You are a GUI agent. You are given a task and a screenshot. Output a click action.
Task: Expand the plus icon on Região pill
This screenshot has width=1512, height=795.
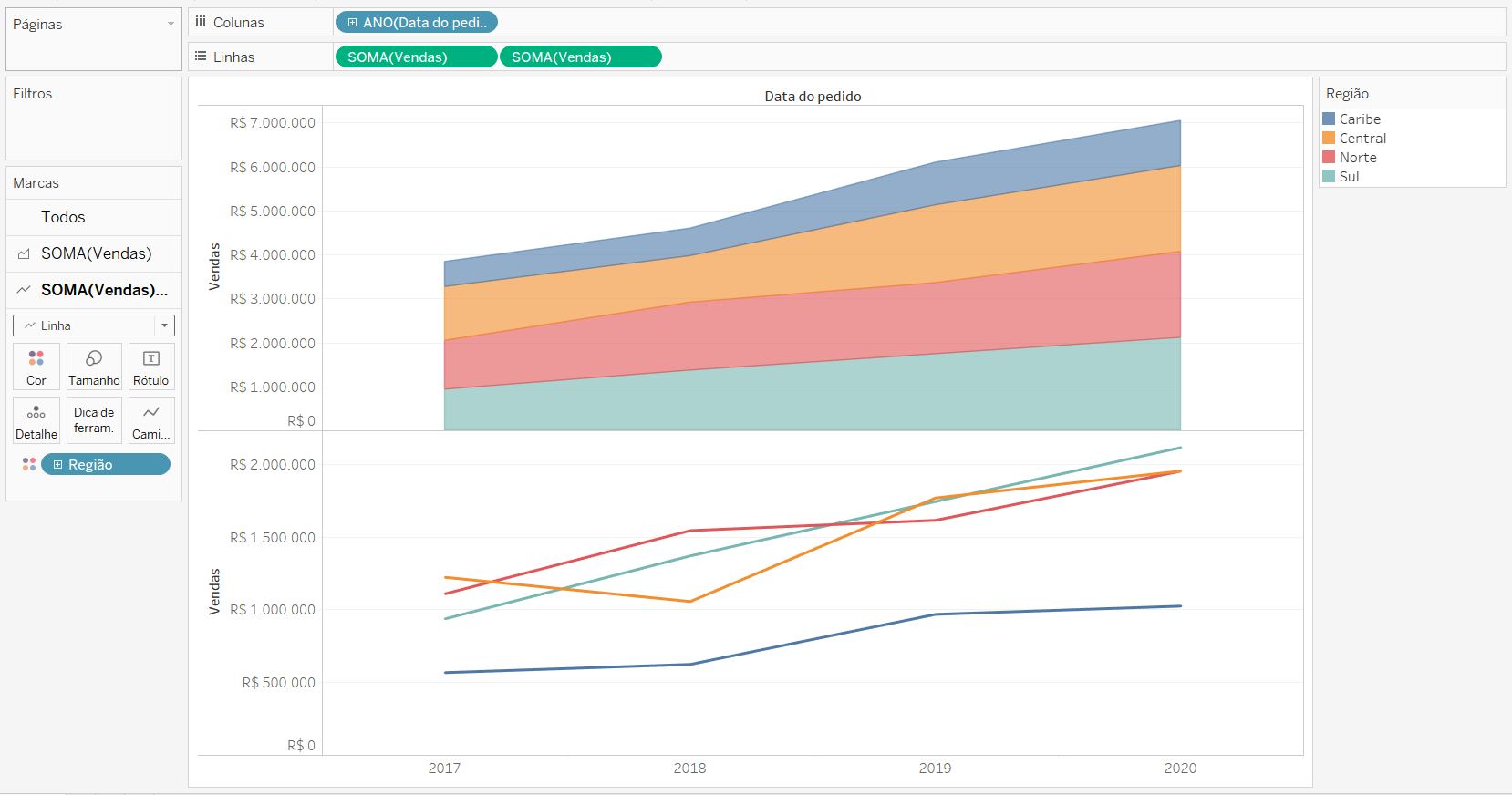pos(57,464)
